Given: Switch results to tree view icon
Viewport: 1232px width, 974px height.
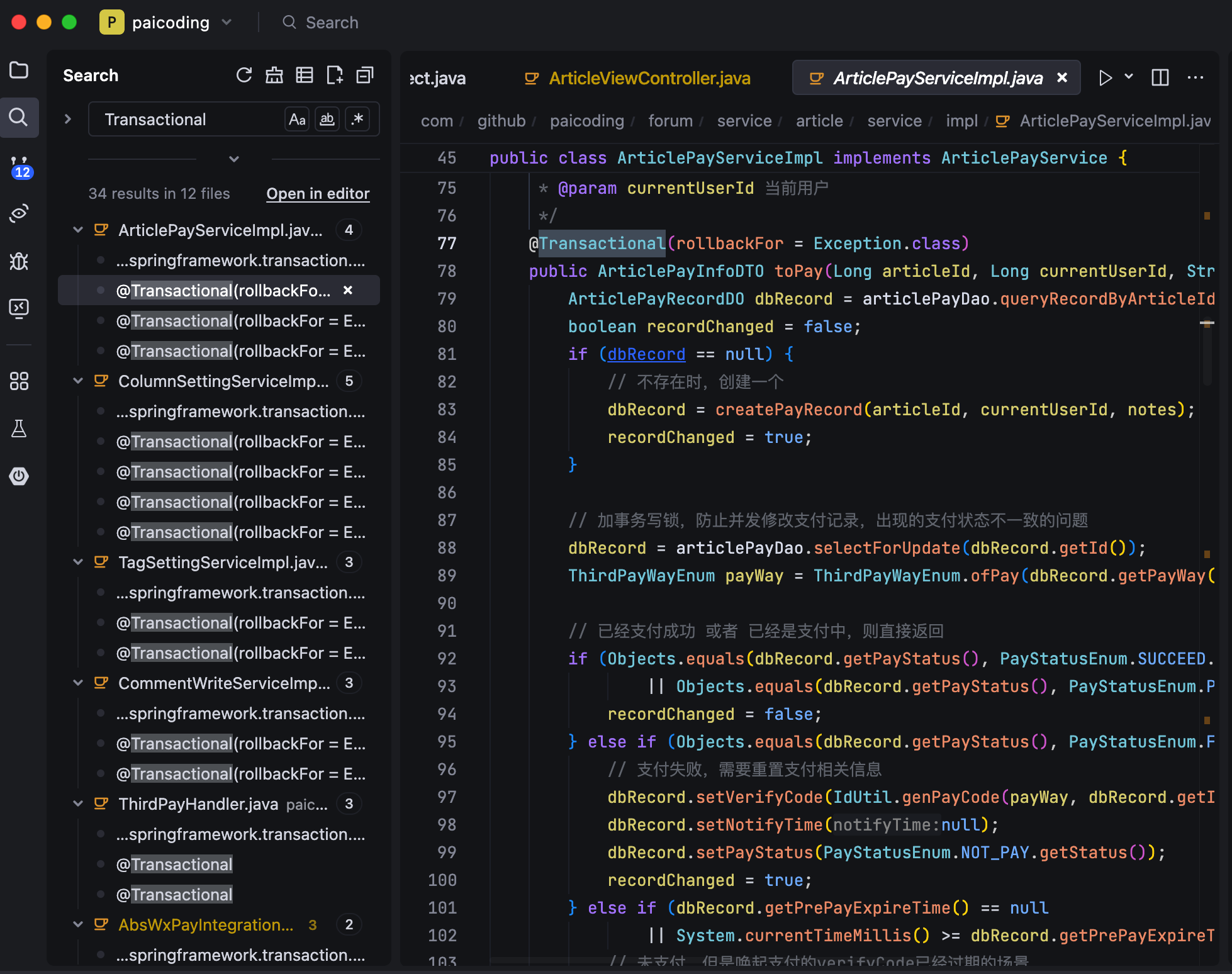Looking at the screenshot, I should click(x=305, y=76).
